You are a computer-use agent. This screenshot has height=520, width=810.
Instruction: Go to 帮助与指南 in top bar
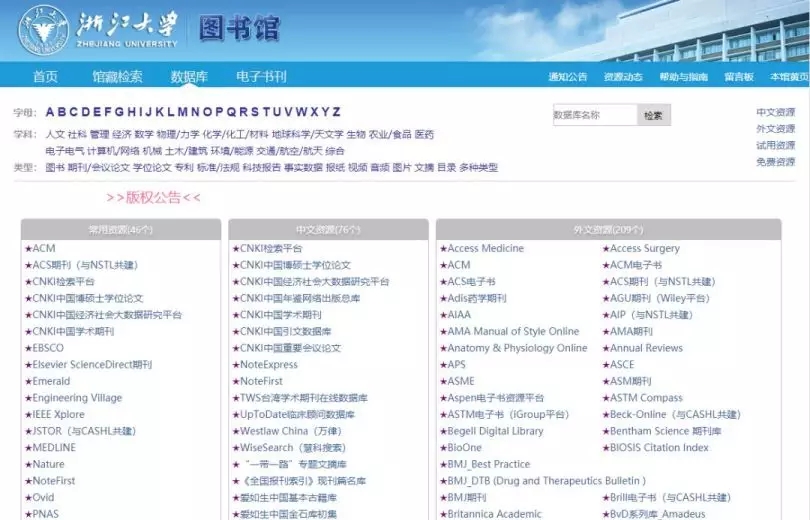(683, 77)
